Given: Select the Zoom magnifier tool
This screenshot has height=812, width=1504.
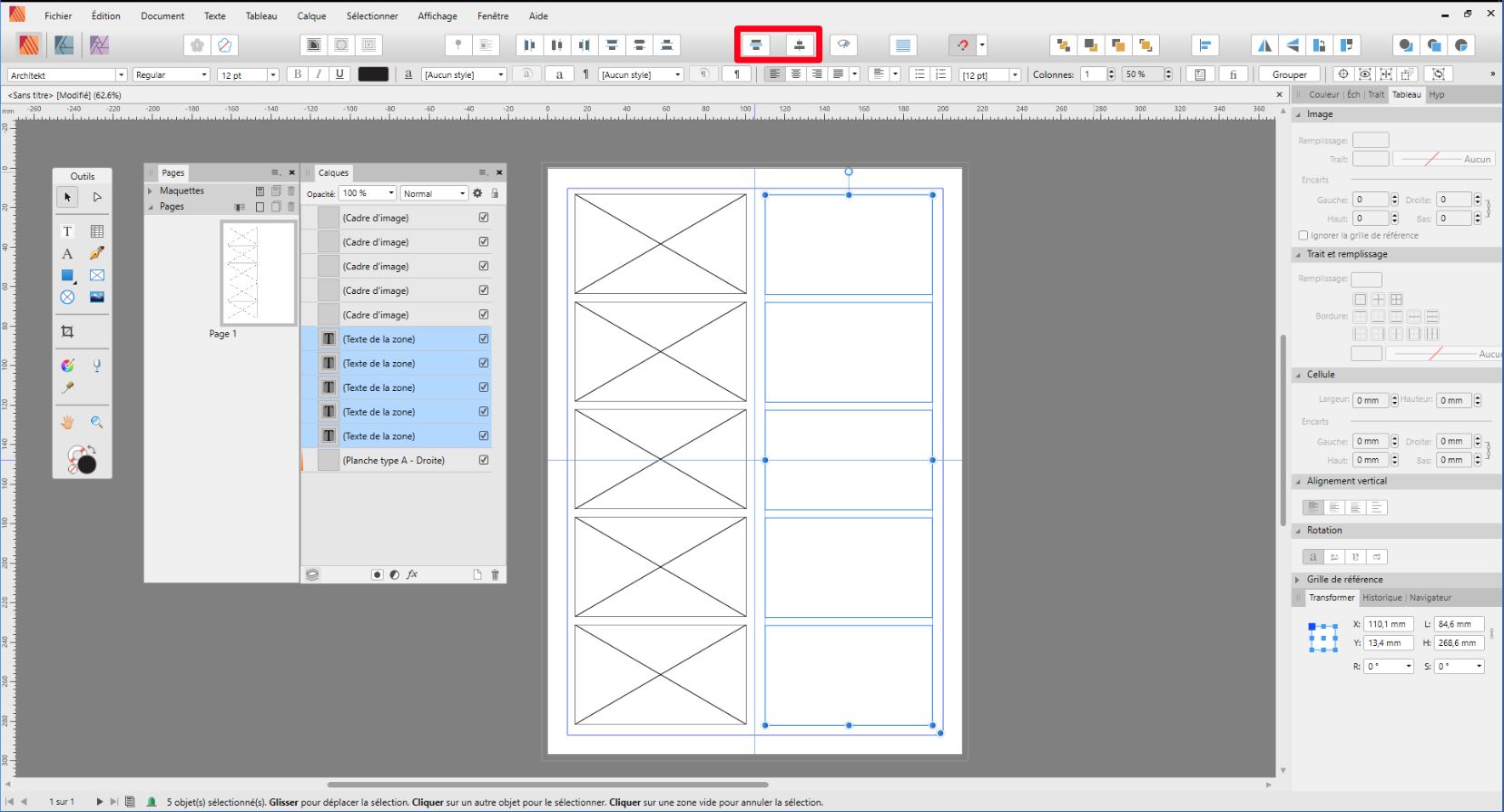Looking at the screenshot, I should (x=97, y=422).
